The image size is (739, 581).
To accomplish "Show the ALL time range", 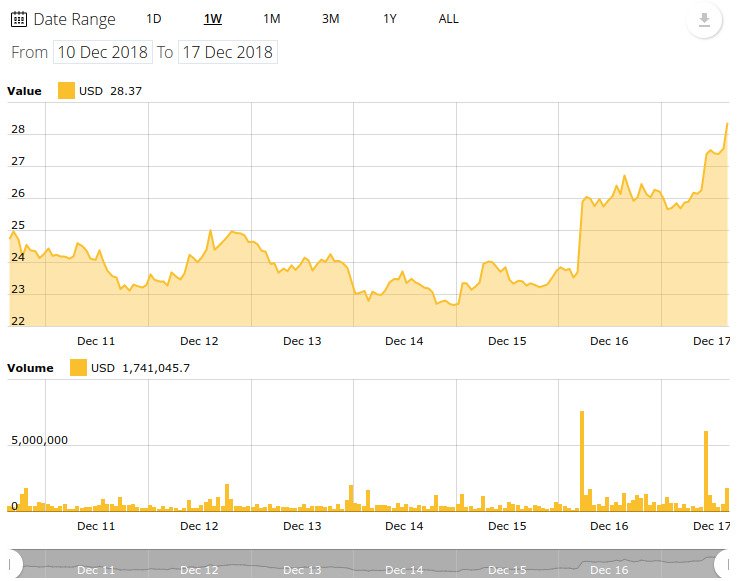I will click(449, 19).
